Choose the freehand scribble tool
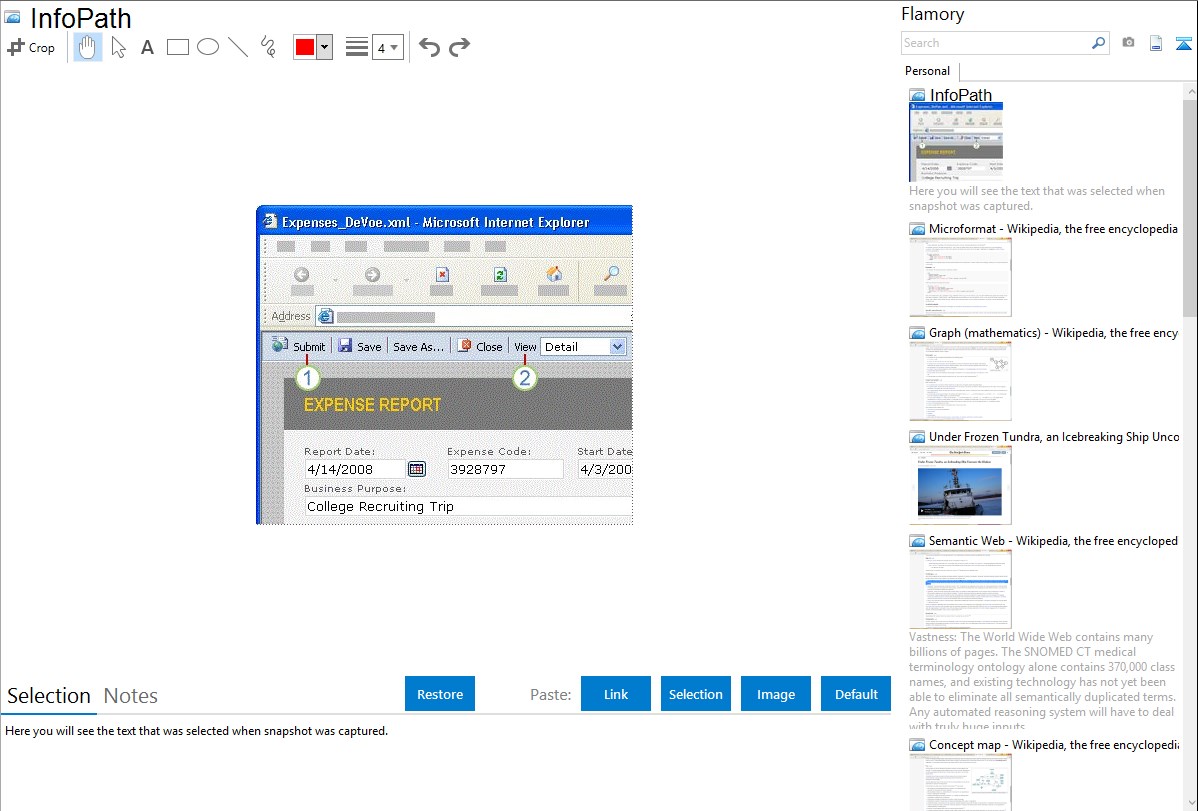The height and width of the screenshot is (811, 1198). pos(268,47)
